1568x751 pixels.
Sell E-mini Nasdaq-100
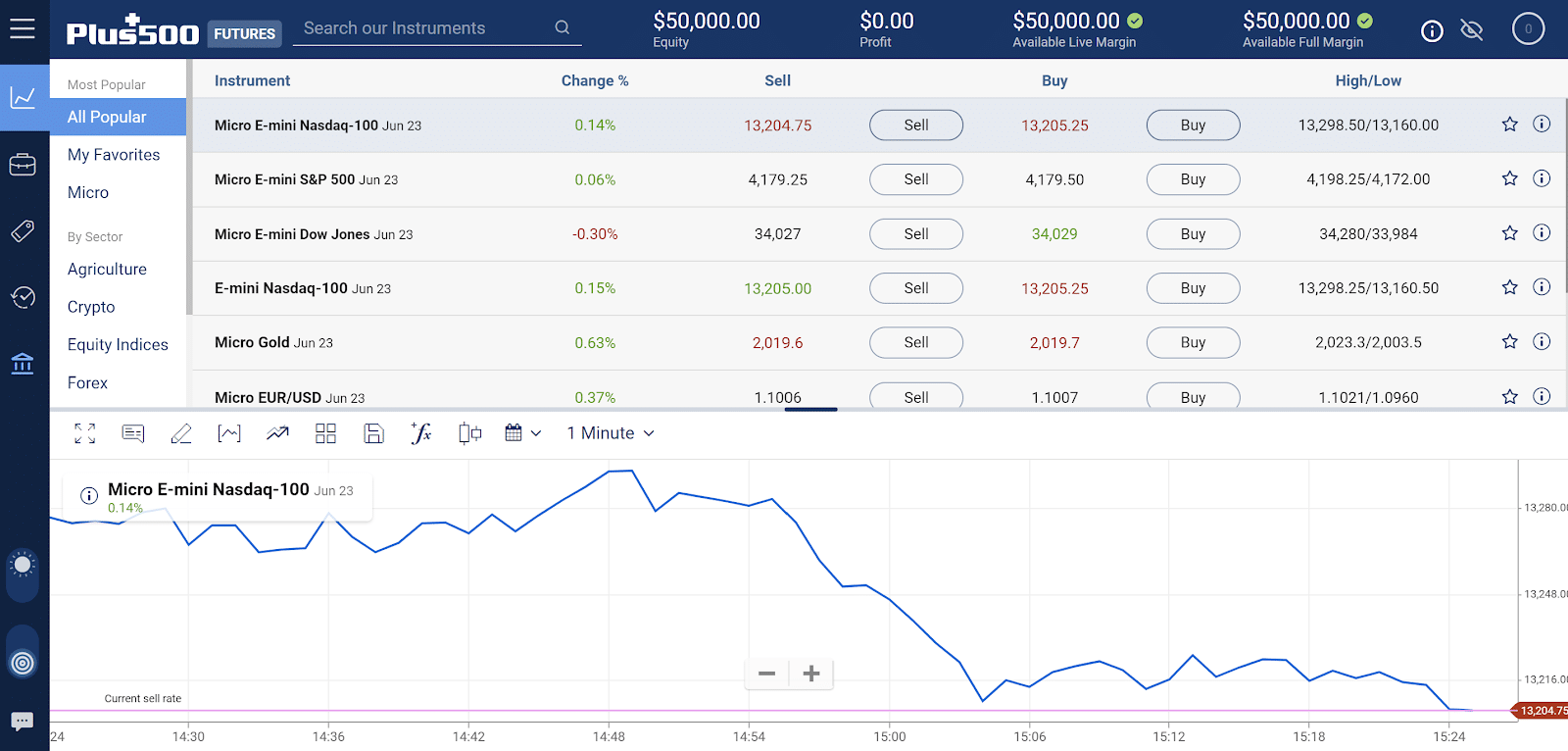(x=916, y=288)
